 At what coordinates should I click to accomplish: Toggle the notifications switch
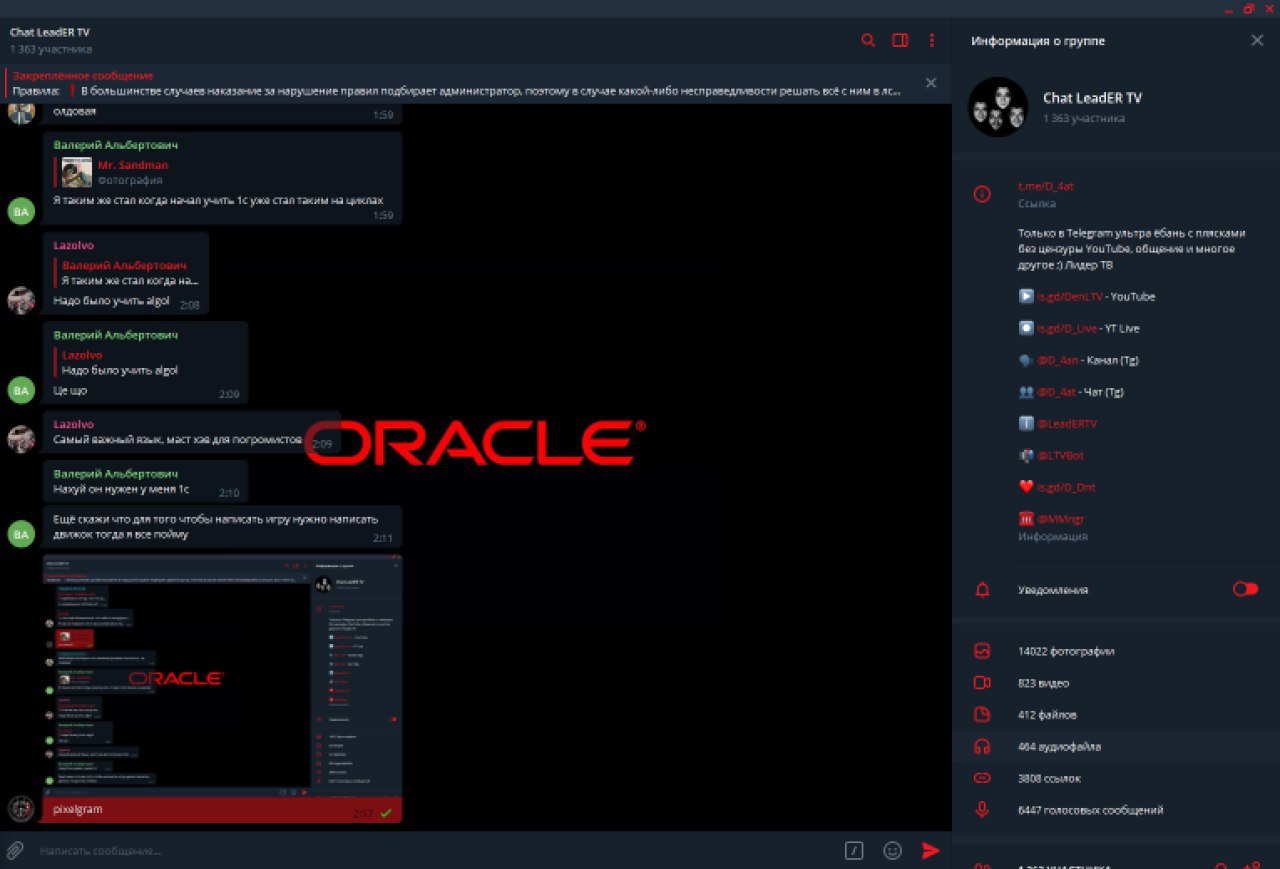pos(1245,589)
